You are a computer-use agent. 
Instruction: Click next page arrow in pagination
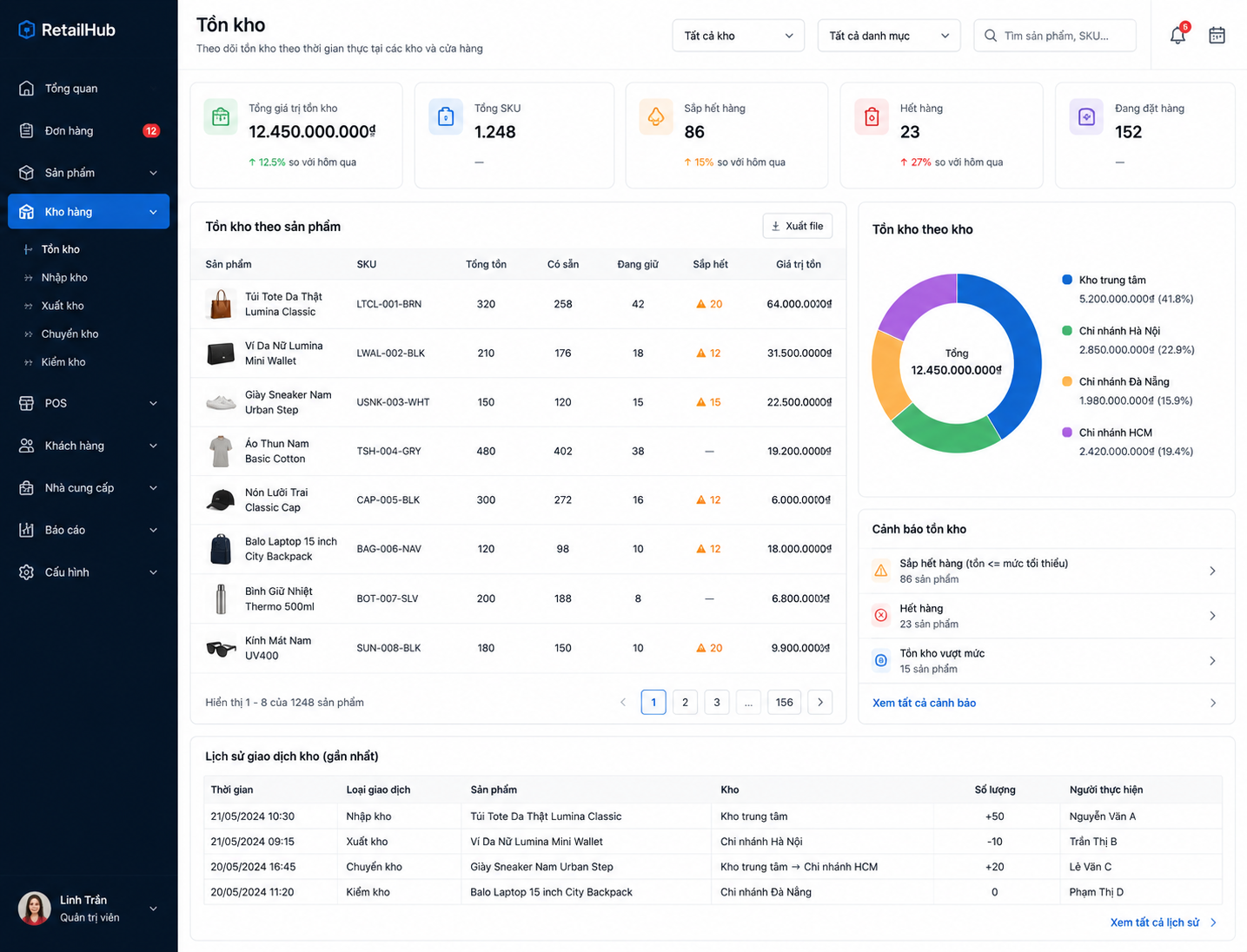click(820, 702)
